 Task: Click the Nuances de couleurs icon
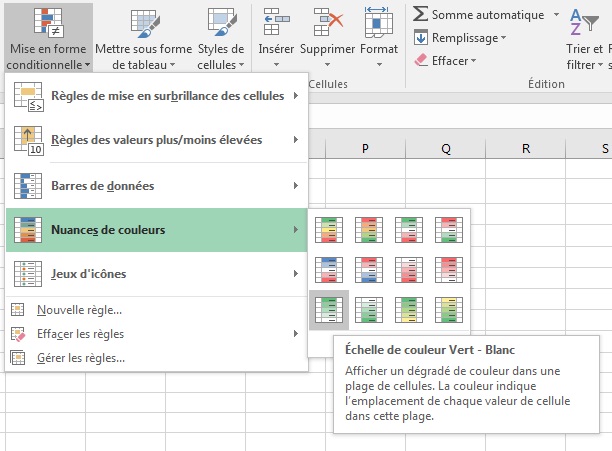point(28,230)
